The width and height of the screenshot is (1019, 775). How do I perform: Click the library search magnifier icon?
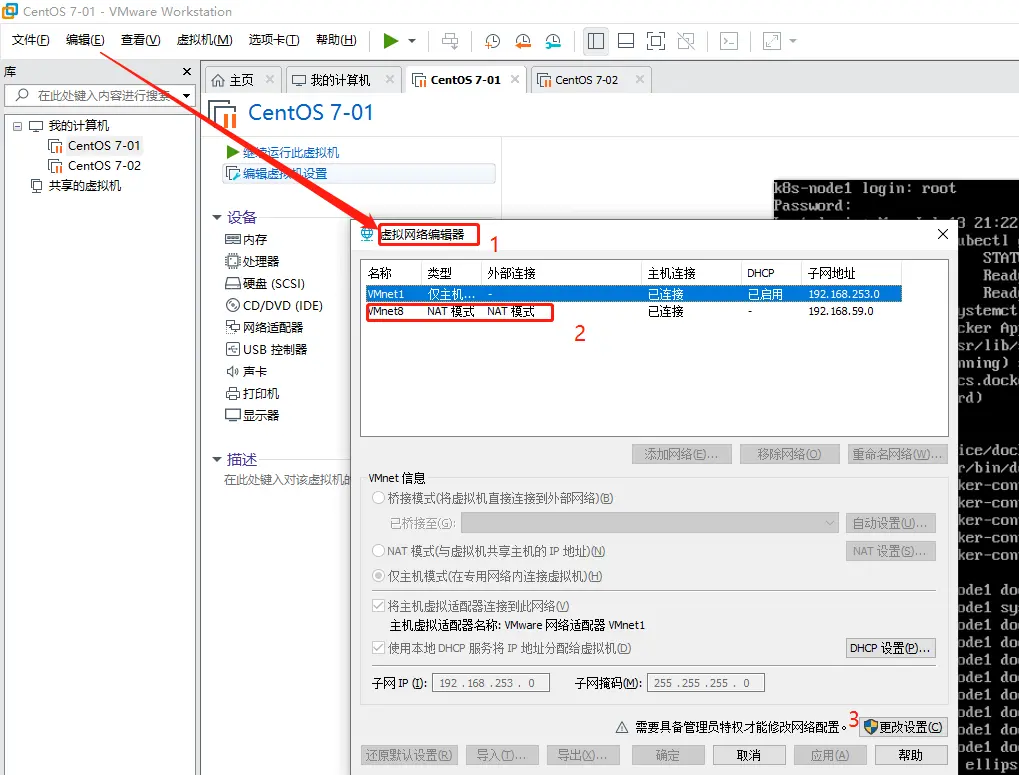click(22, 95)
